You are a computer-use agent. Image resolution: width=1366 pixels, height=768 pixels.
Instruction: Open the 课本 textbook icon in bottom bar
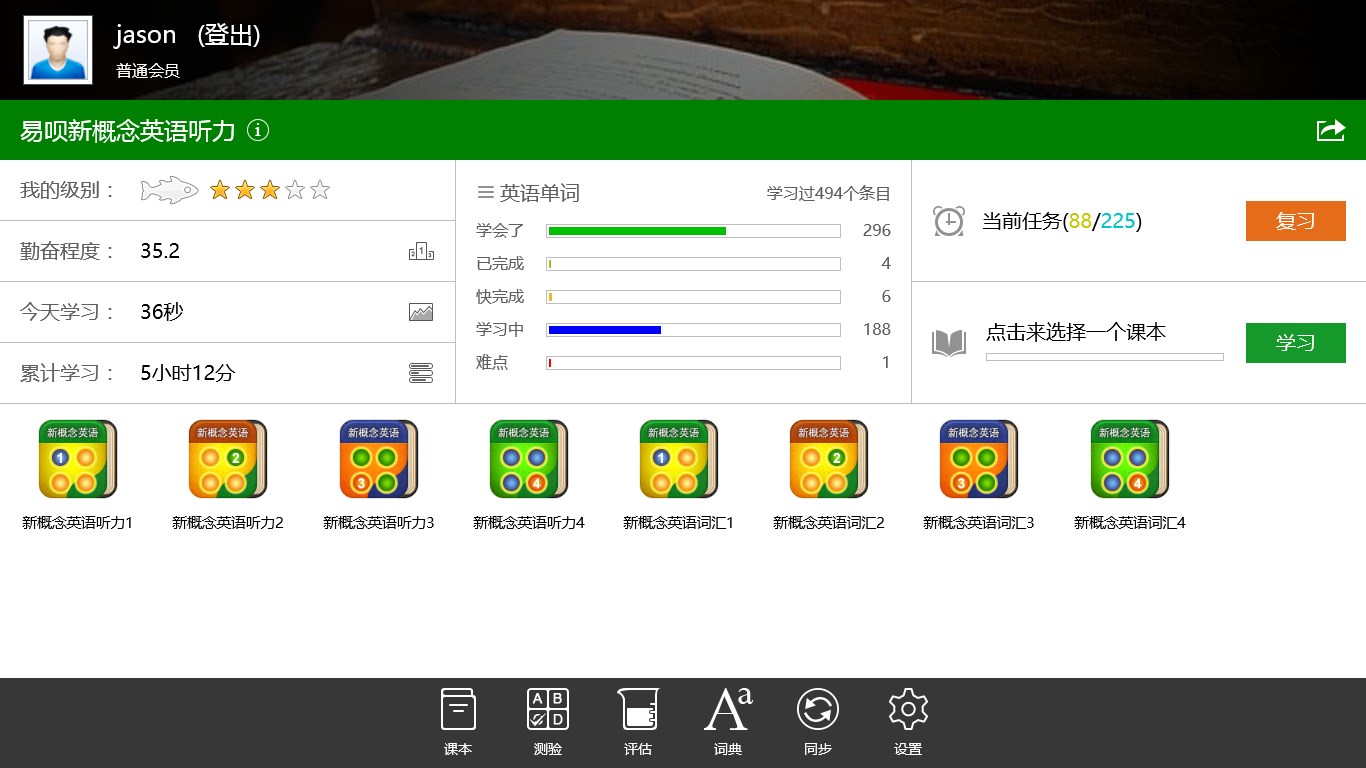click(458, 711)
